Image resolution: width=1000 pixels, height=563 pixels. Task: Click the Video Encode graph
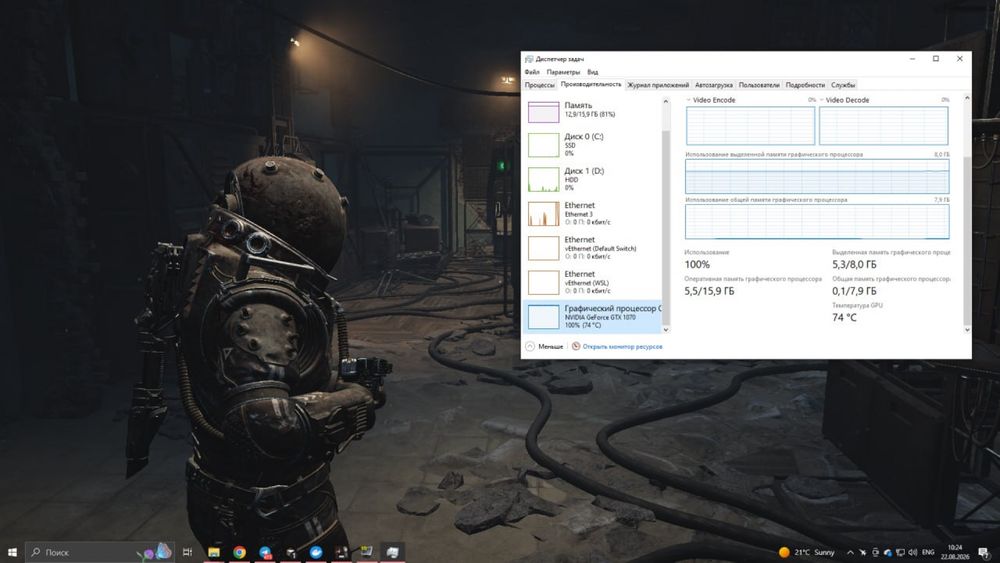click(x=751, y=126)
